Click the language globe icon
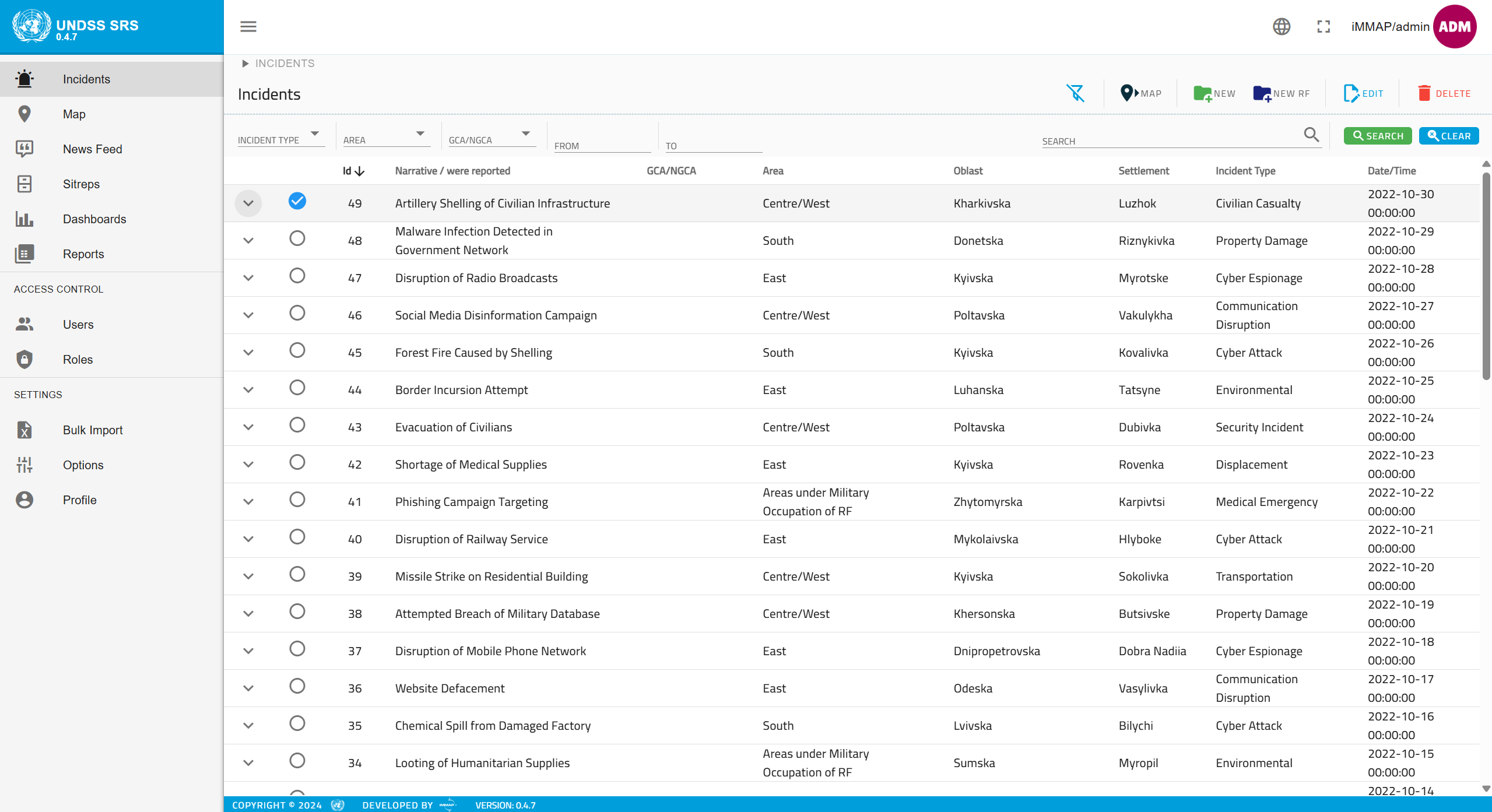 point(1281,26)
